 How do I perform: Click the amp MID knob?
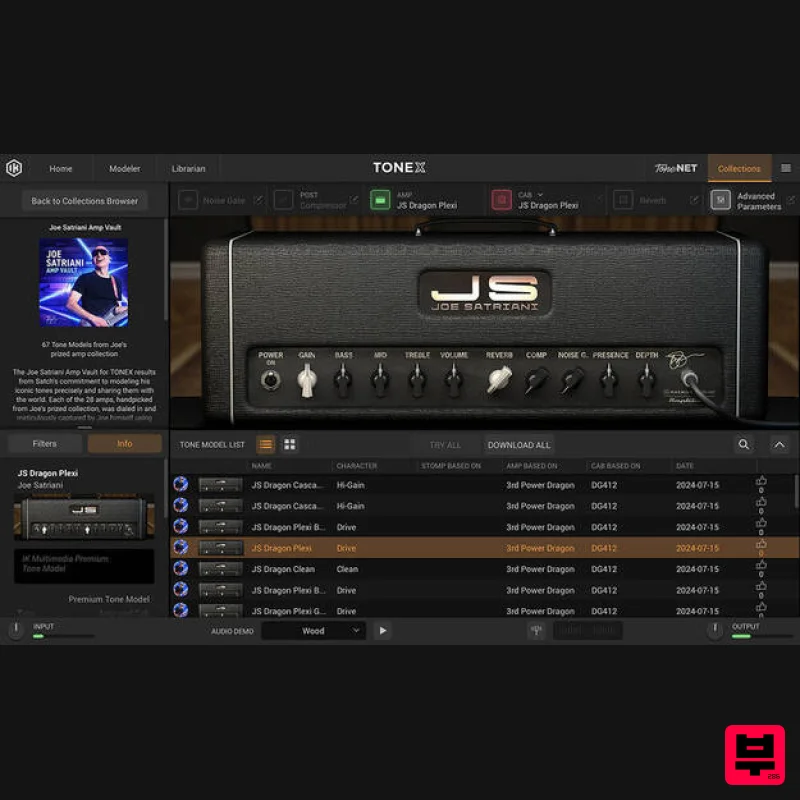pos(380,381)
